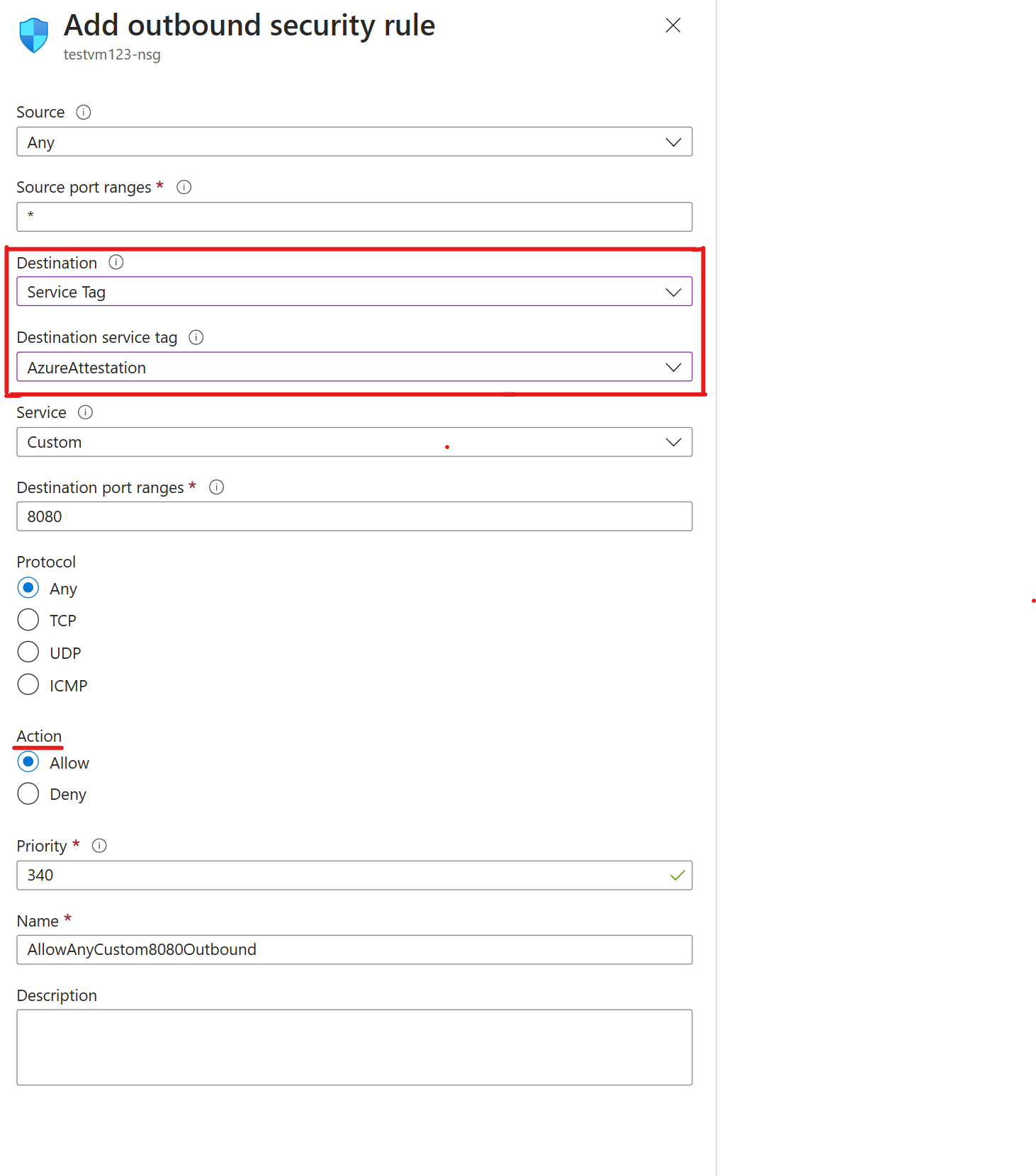The image size is (1036, 1176).
Task: Click the Action section label
Action: (x=39, y=736)
